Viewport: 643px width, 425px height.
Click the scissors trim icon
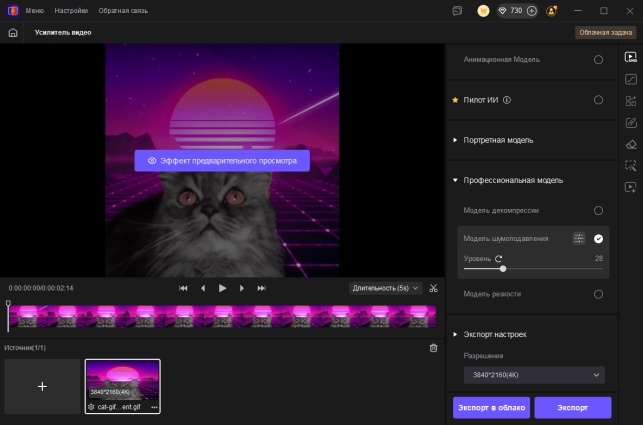tap(433, 288)
